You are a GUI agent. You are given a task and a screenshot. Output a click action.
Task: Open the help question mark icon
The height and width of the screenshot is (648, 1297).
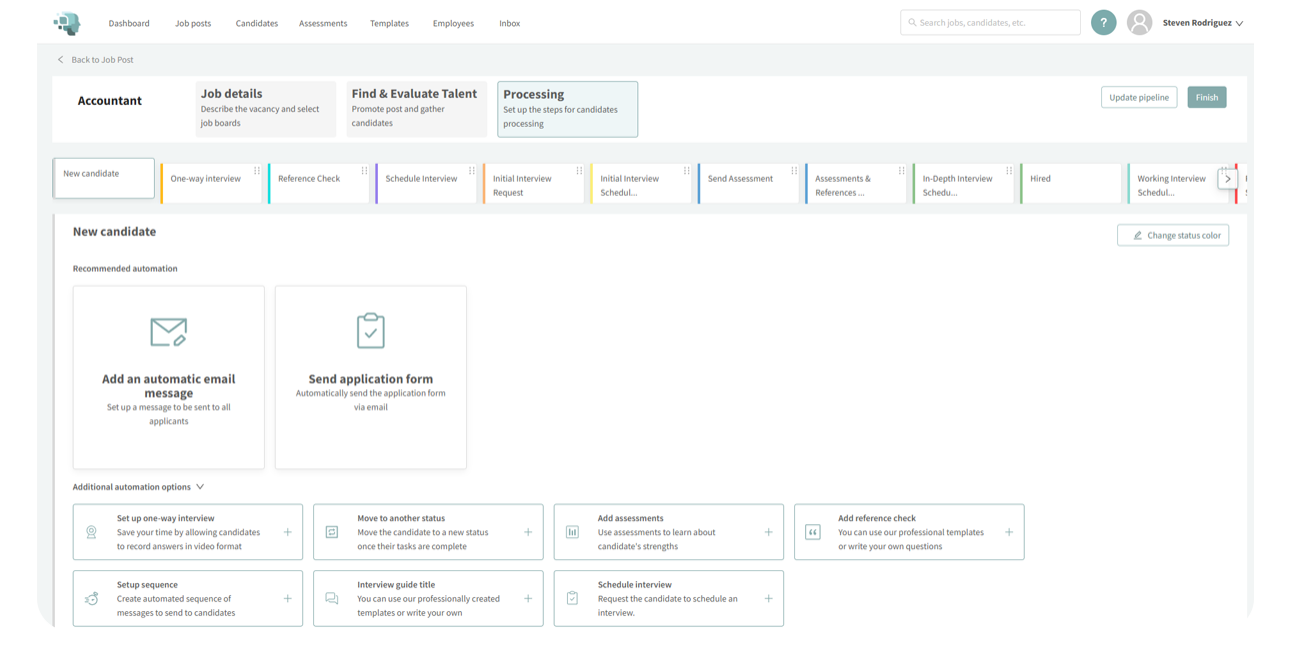pyautogui.click(x=1104, y=22)
